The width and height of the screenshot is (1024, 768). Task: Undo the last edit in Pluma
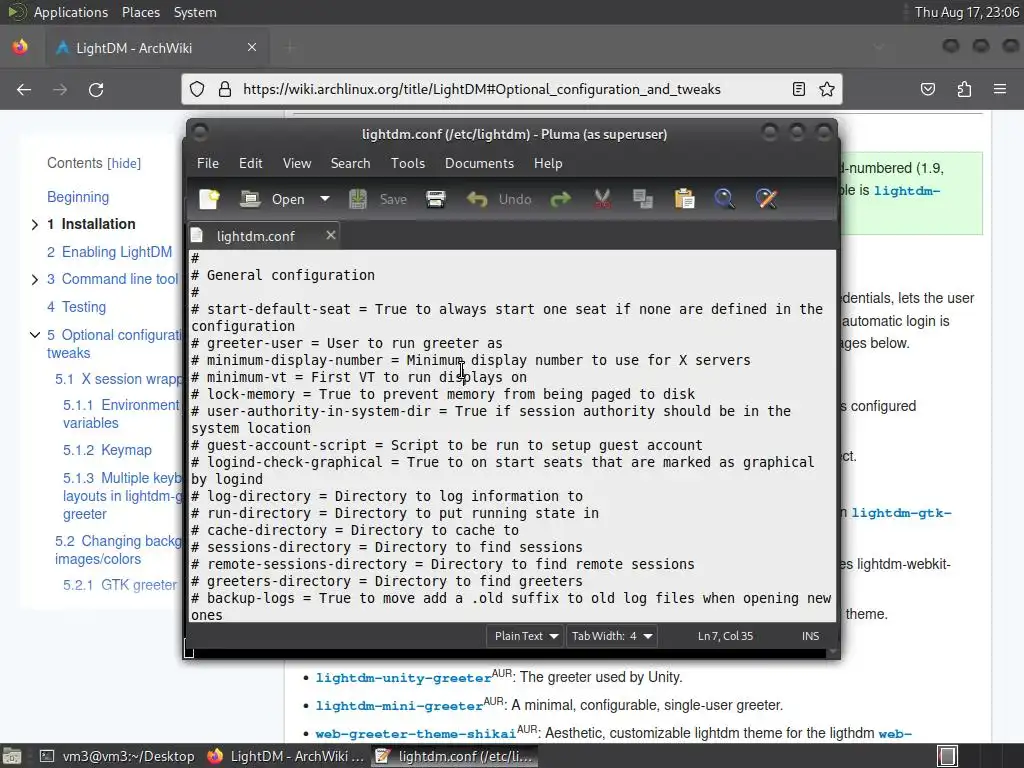point(499,199)
